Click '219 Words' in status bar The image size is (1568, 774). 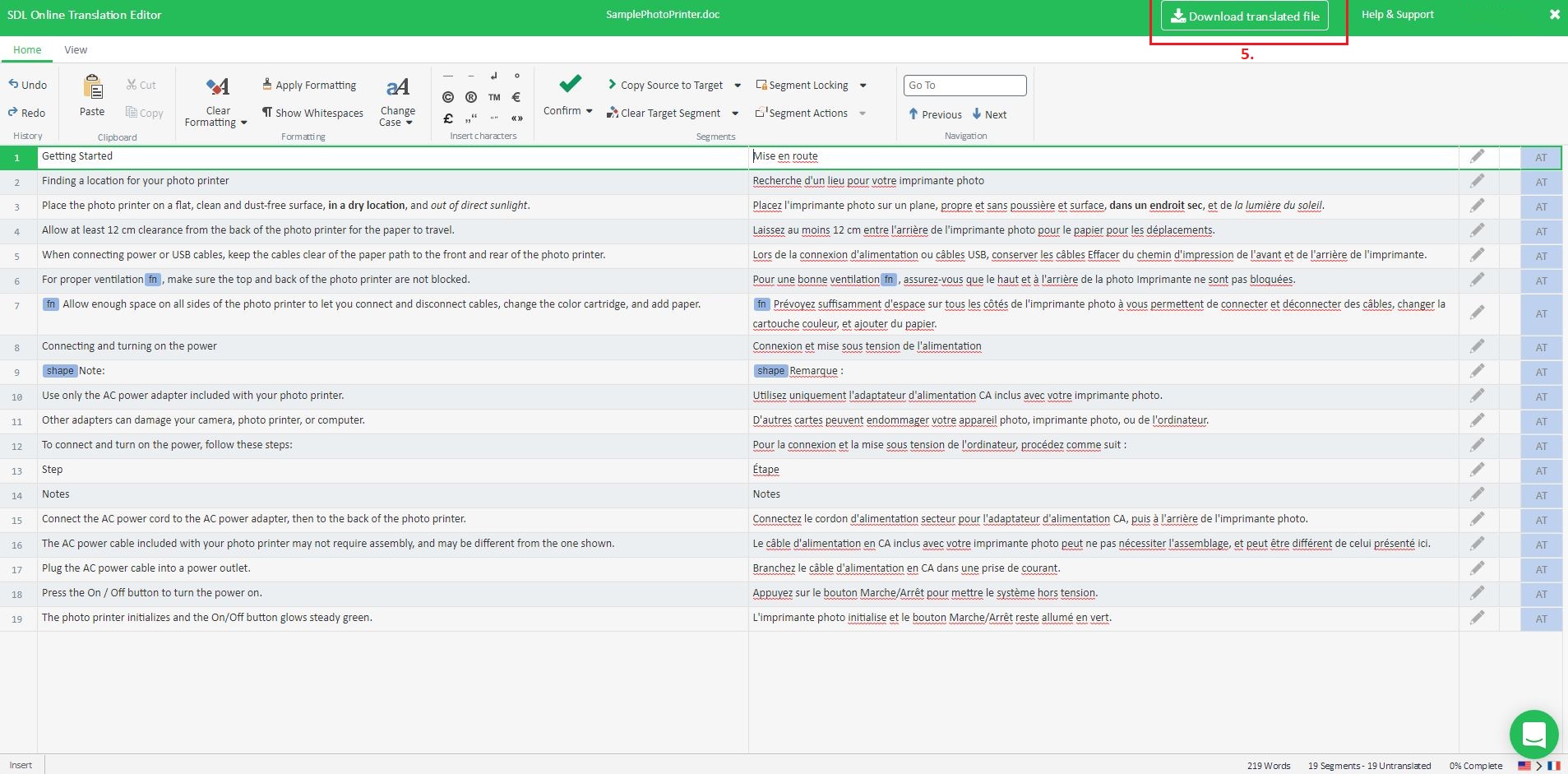[1269, 766]
